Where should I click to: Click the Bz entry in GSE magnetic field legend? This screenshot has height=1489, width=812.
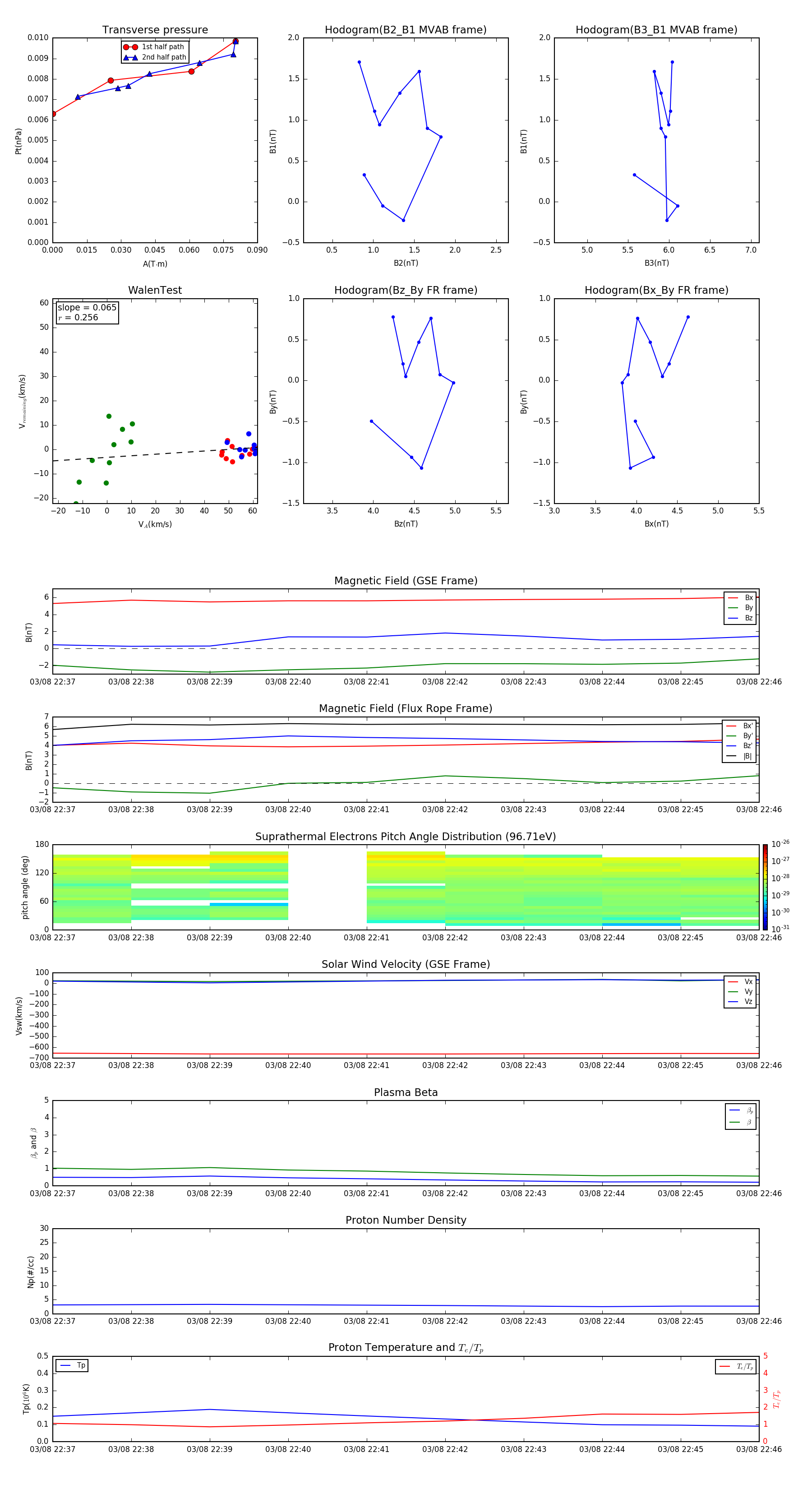pos(740,618)
